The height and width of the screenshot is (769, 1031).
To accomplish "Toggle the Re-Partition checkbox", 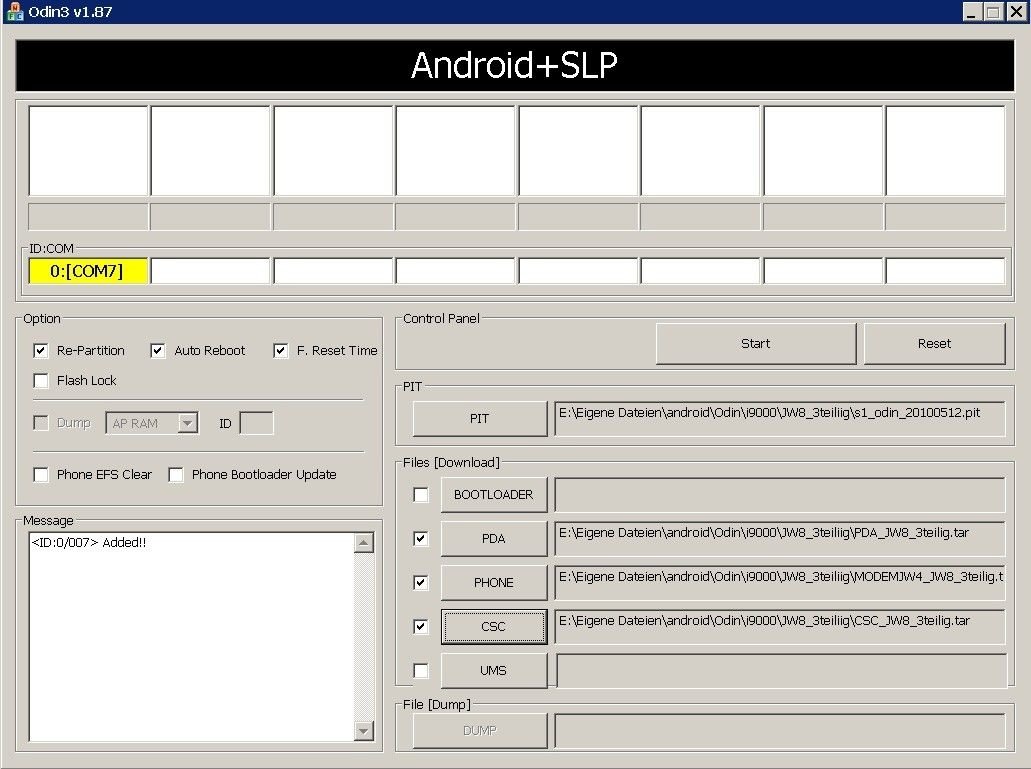I will pyautogui.click(x=41, y=350).
